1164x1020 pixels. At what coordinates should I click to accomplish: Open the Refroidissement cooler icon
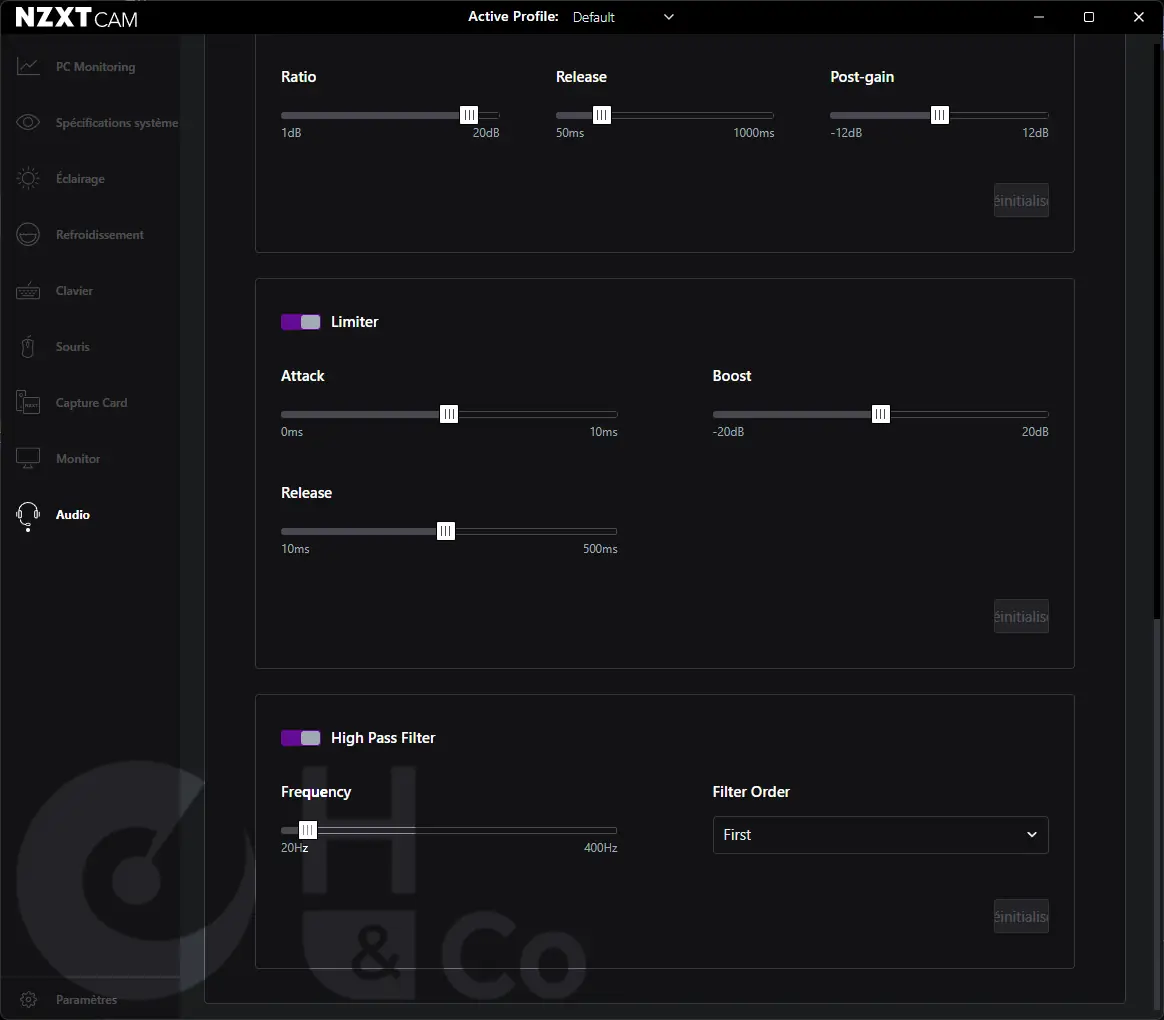coord(28,235)
